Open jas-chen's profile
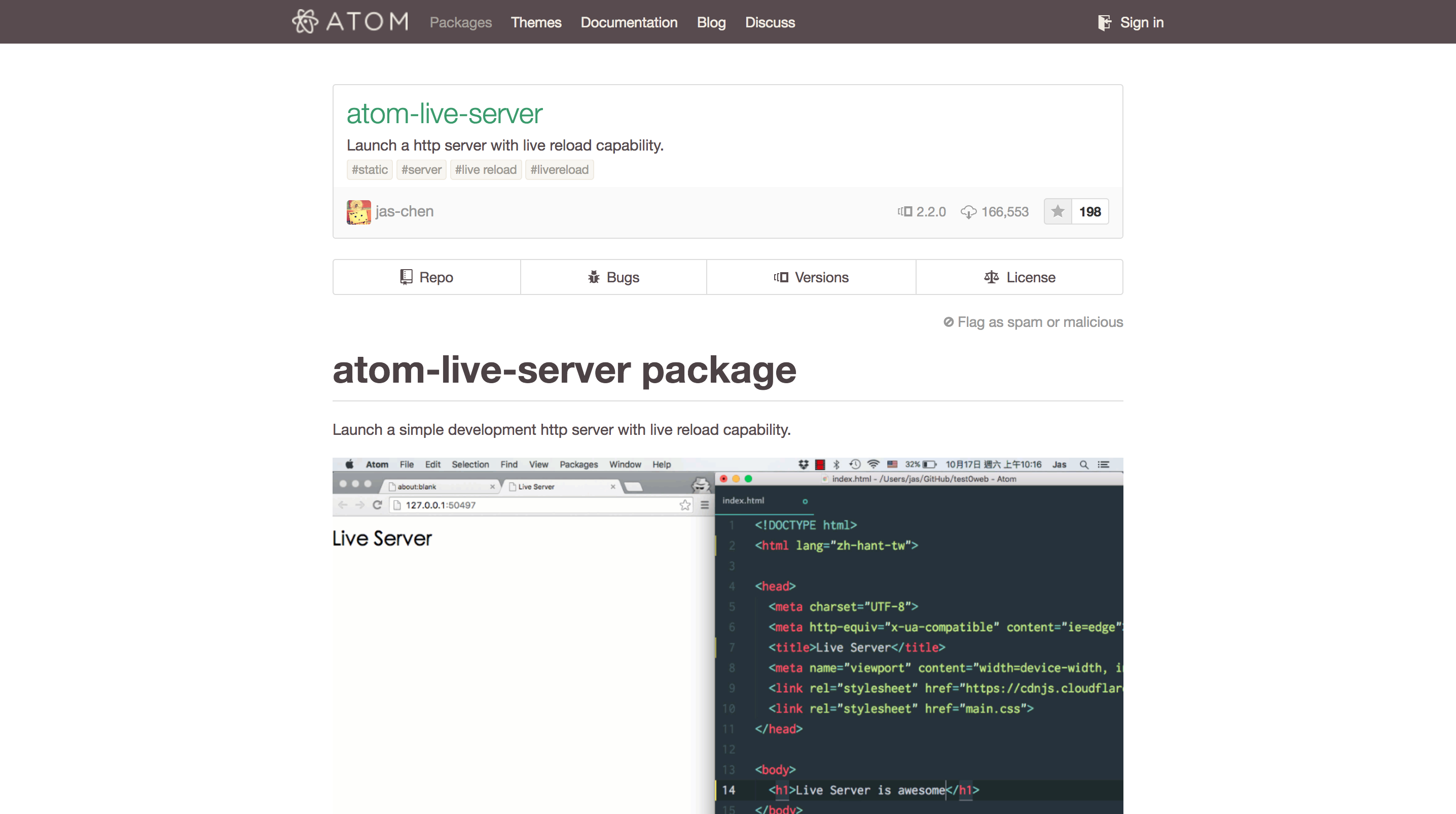The image size is (1456, 814). 404,211
